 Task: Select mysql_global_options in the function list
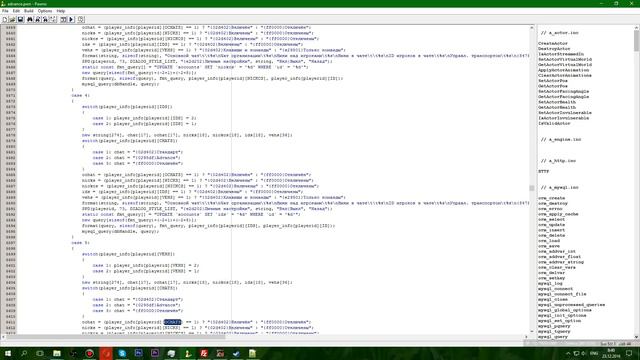[565, 310]
